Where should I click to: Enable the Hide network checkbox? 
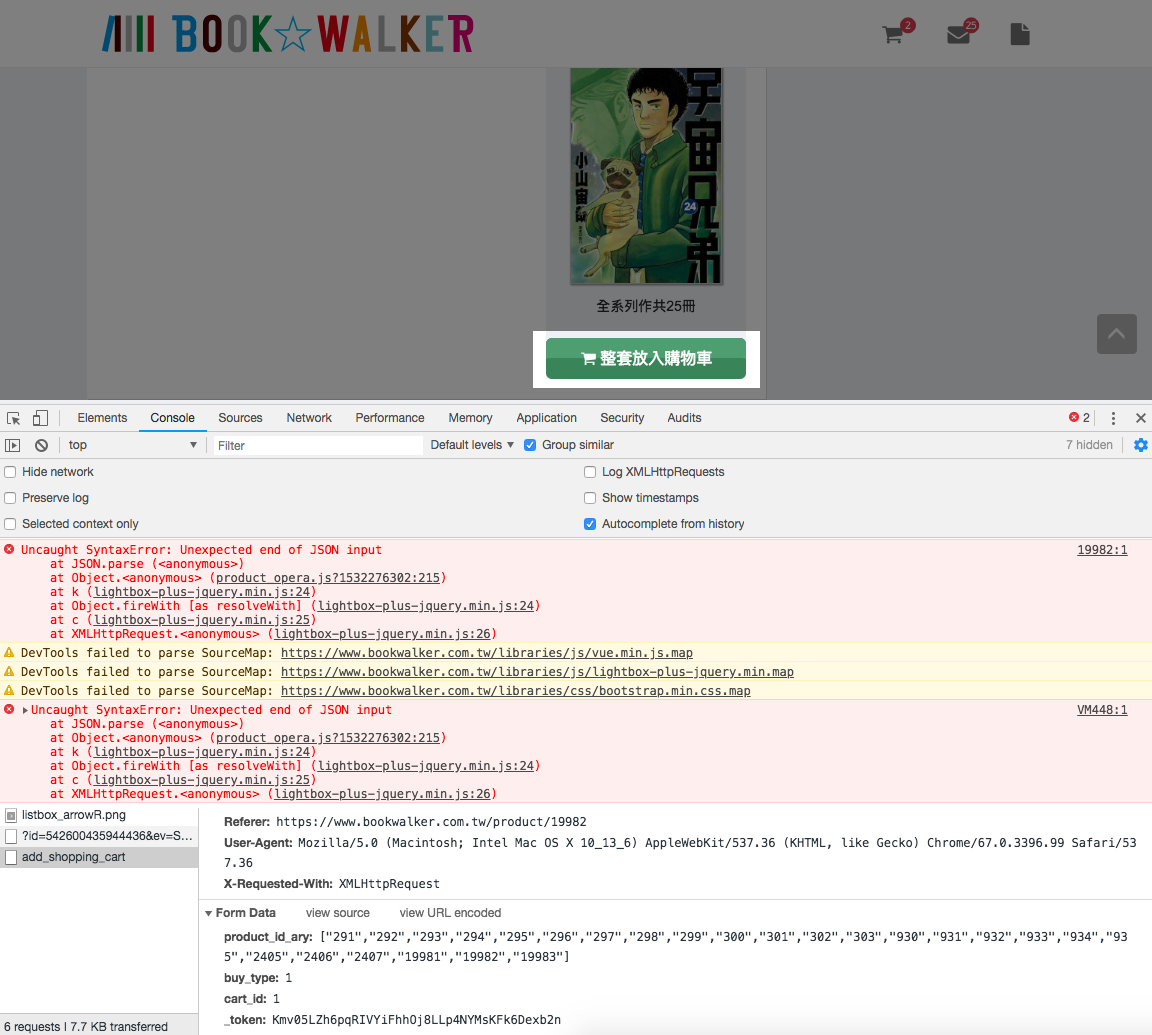pos(11,472)
